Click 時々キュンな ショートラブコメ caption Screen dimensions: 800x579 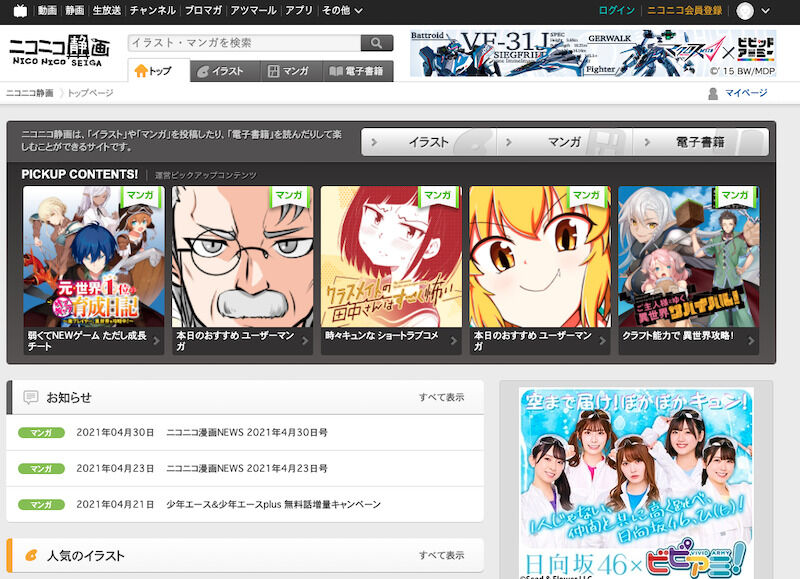point(382,336)
